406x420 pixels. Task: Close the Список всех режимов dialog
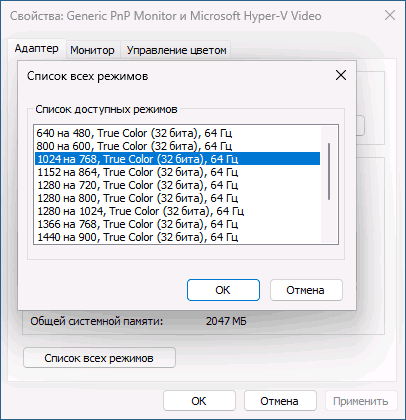(341, 75)
